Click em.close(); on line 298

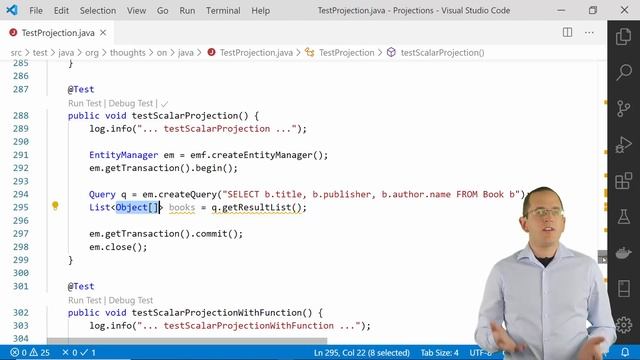pyautogui.click(x=118, y=247)
